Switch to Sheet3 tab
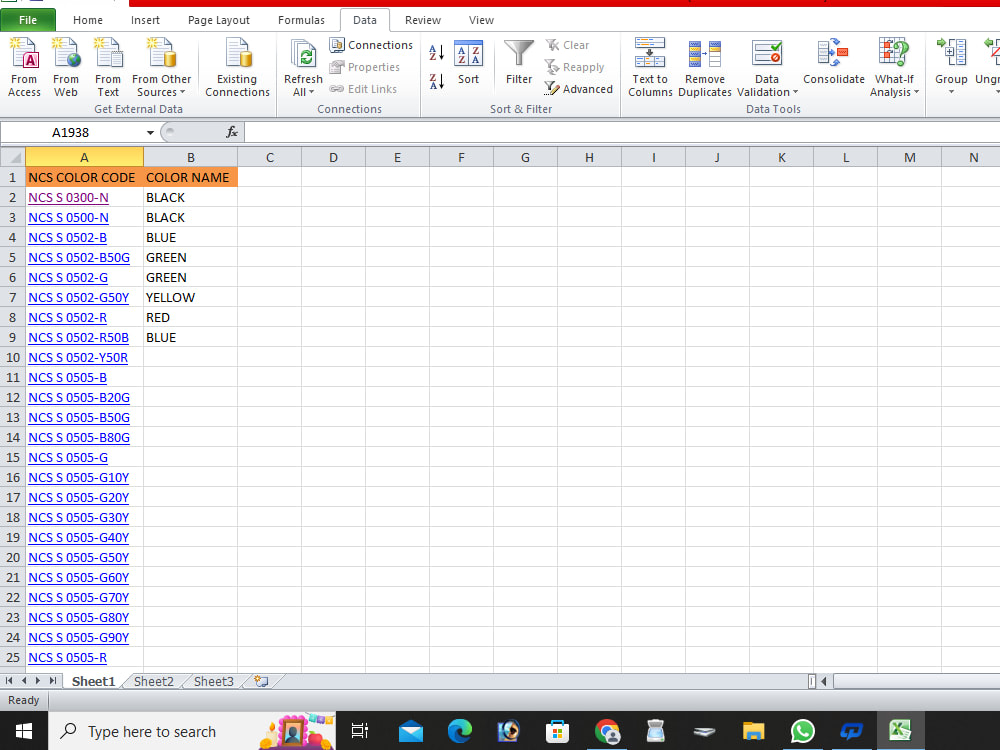 [214, 681]
